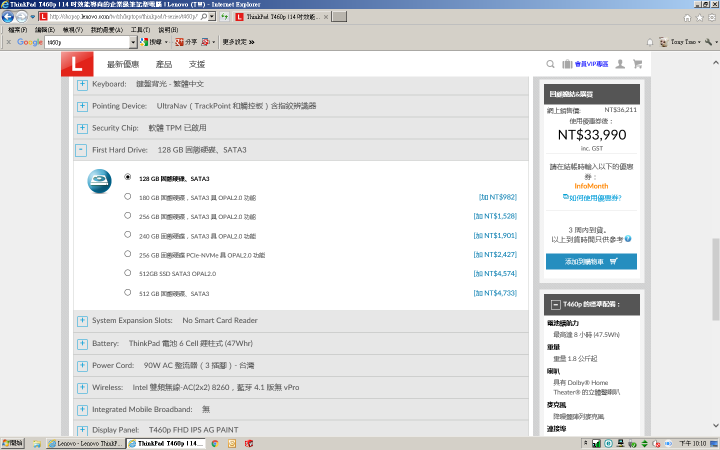Screen dimensions: 720x450
Task: Select 180 GB SATA3 OPAL2.0 drive
Action: [x=128, y=197]
